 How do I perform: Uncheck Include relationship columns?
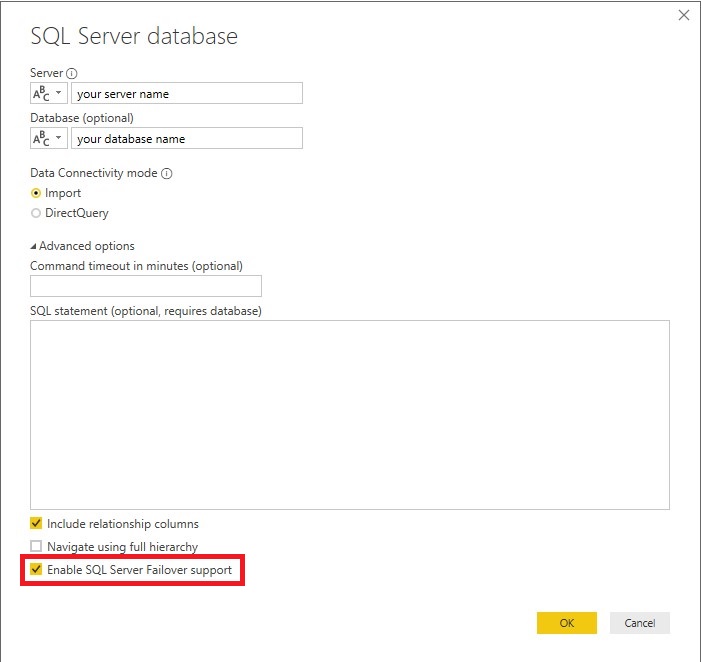click(x=36, y=523)
